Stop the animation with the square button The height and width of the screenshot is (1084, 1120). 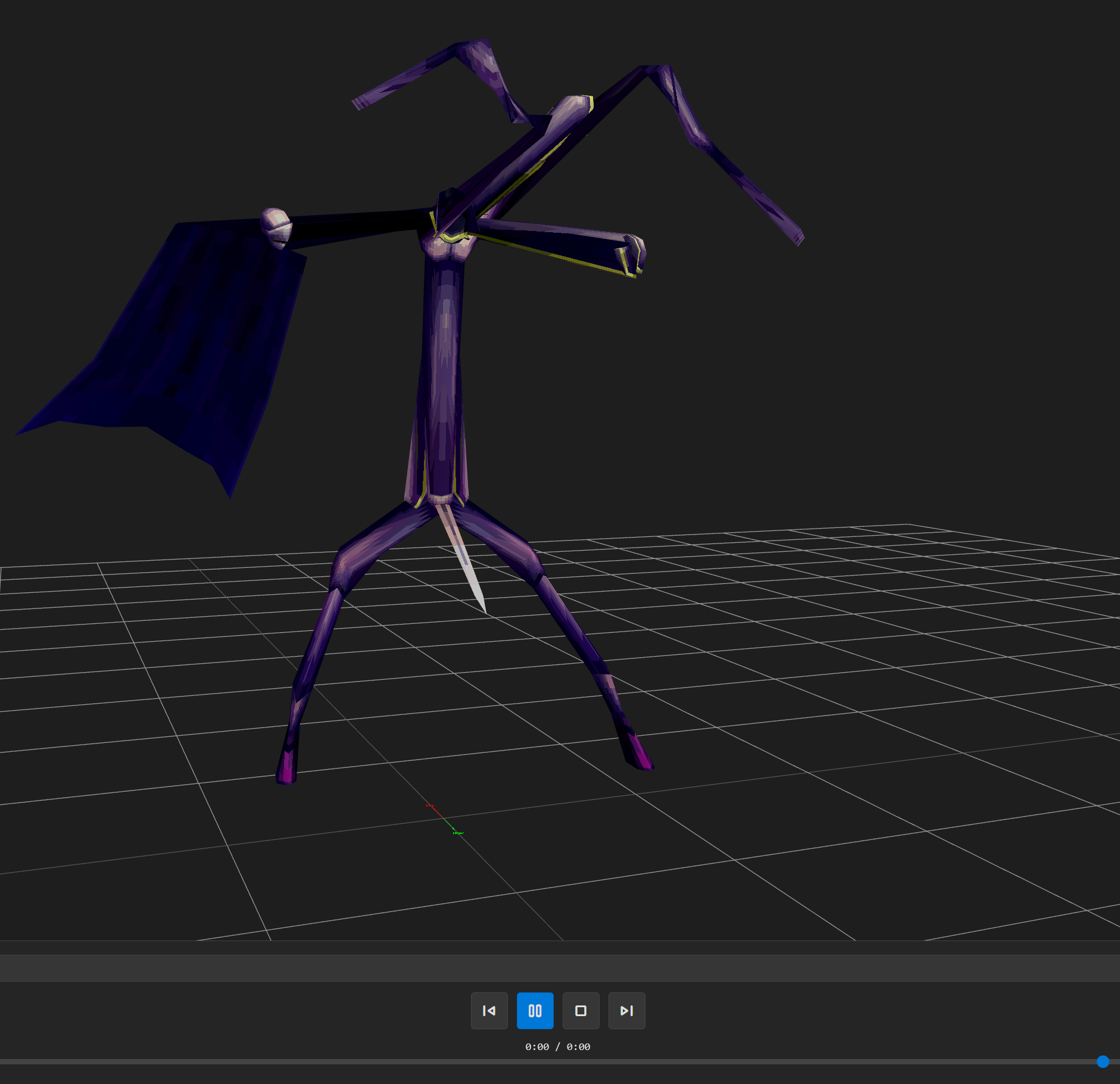(x=581, y=1010)
